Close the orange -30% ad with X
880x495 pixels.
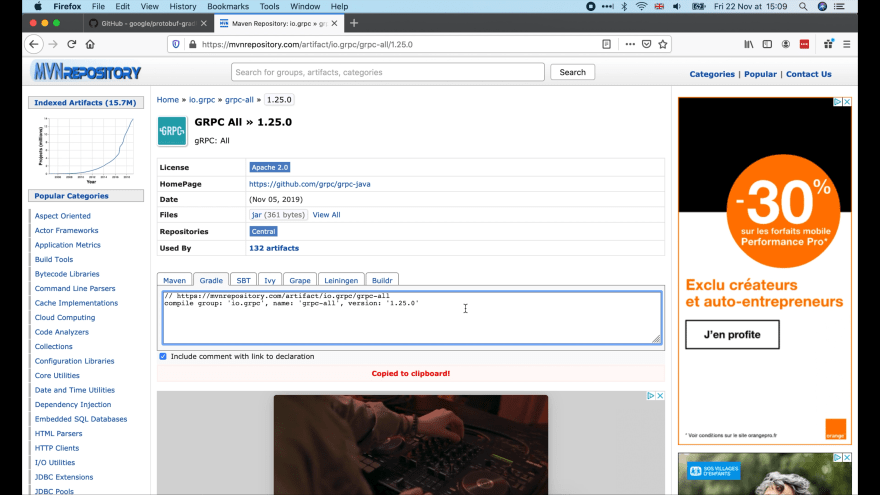[847, 102]
